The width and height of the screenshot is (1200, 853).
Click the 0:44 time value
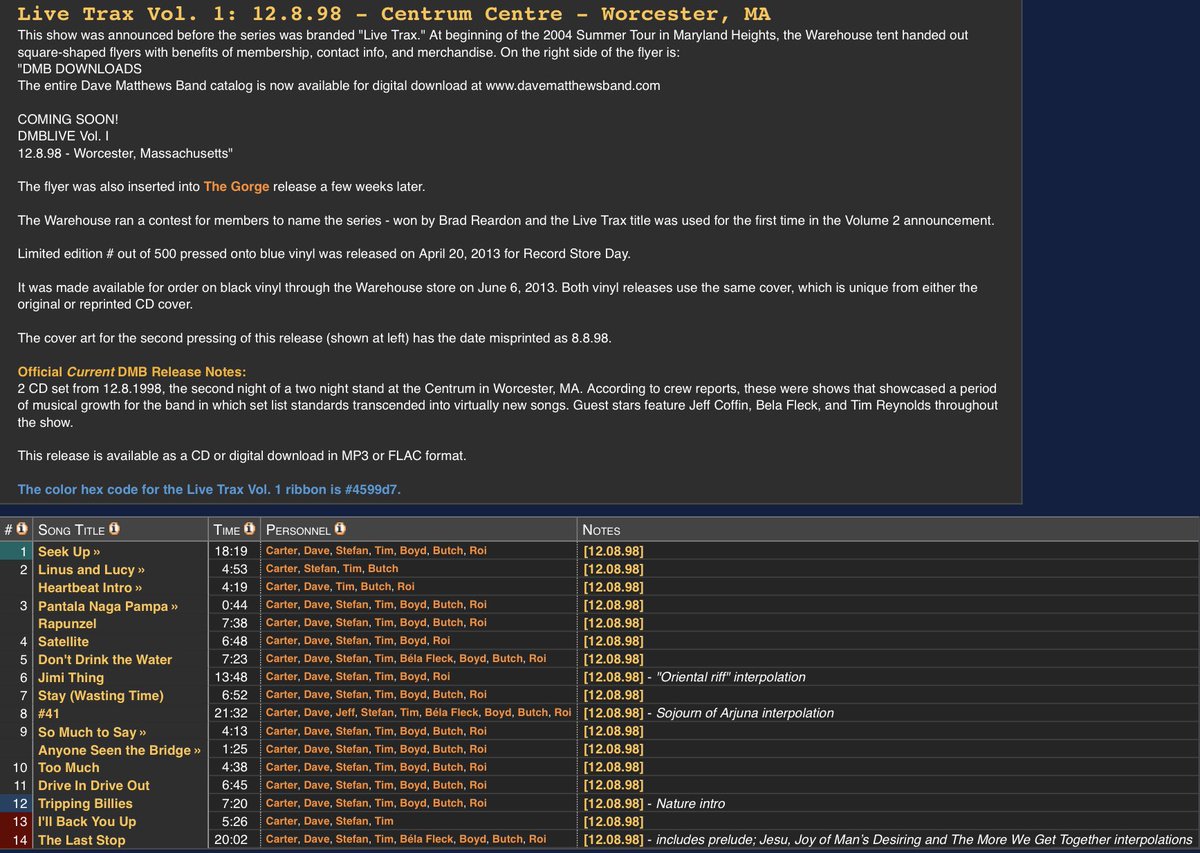(235, 605)
